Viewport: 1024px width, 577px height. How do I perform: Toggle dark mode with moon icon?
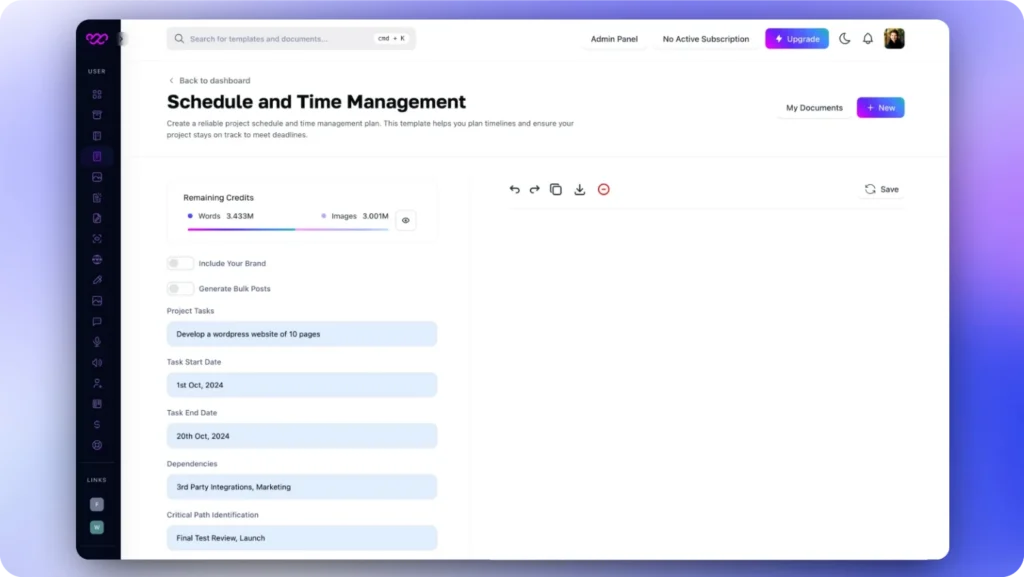(x=844, y=39)
